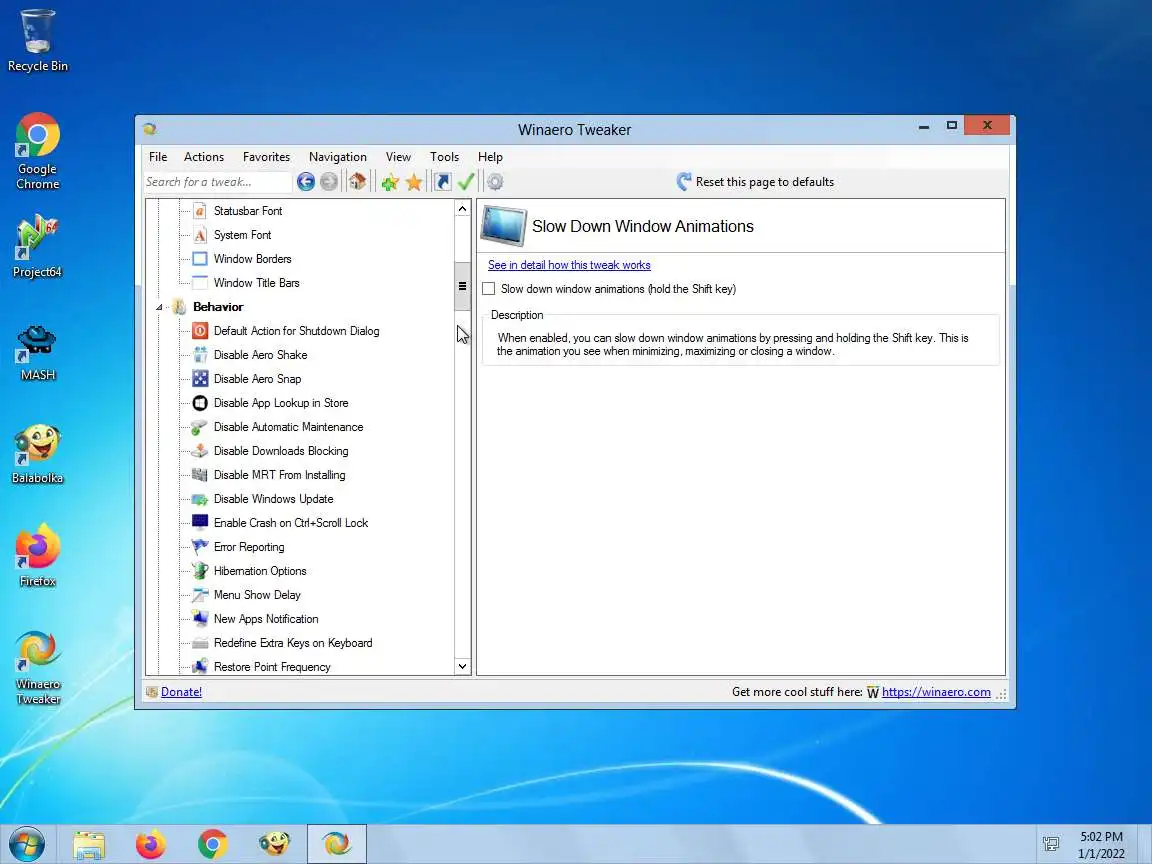
Task: Click the Error Reporting flag icon
Action: pyautogui.click(x=200, y=547)
